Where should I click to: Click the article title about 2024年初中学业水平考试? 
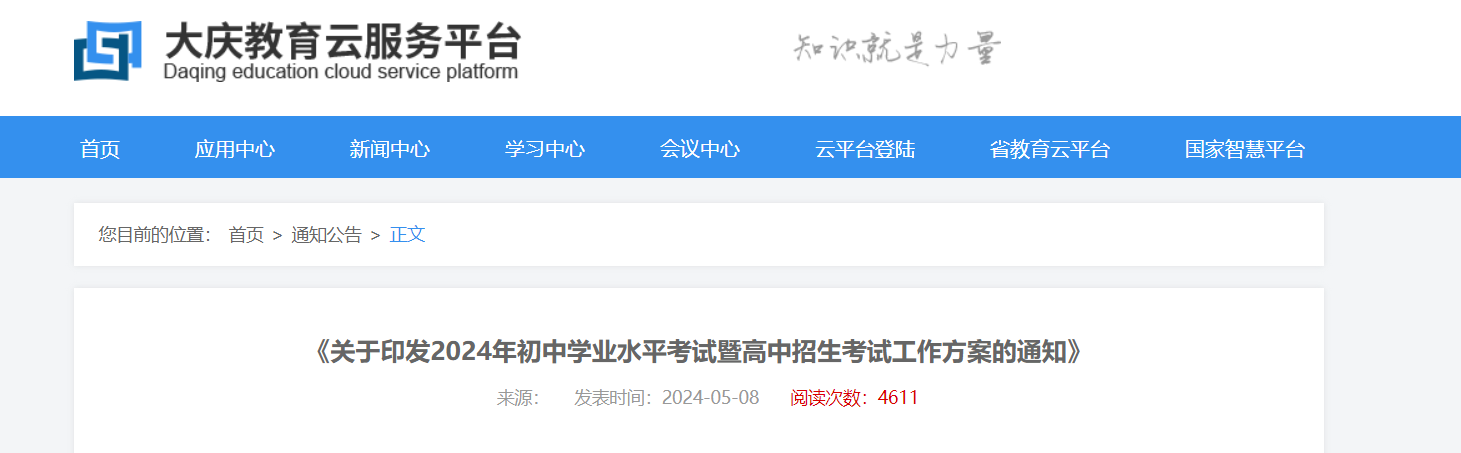click(x=698, y=352)
